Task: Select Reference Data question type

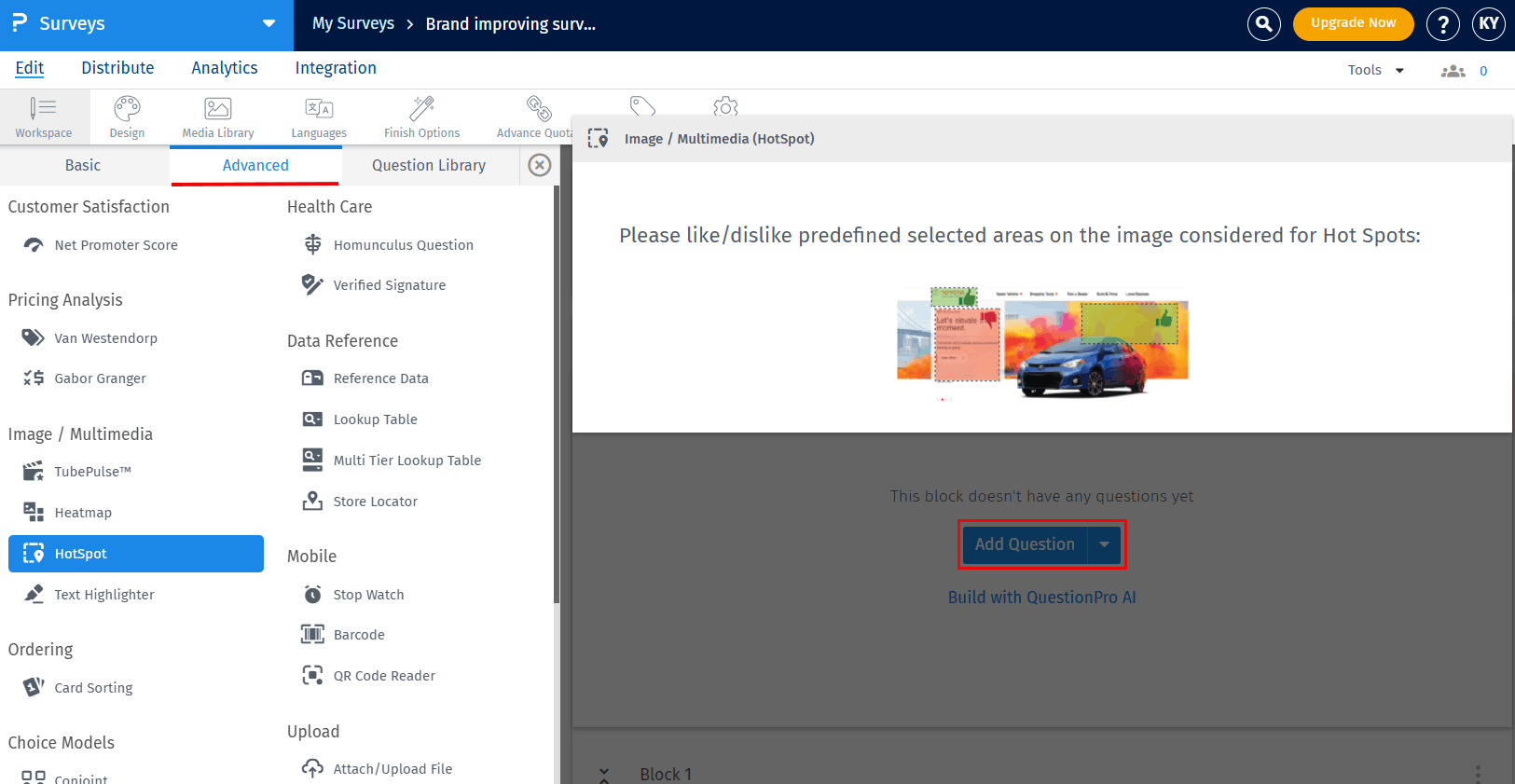Action: pyautogui.click(x=365, y=378)
